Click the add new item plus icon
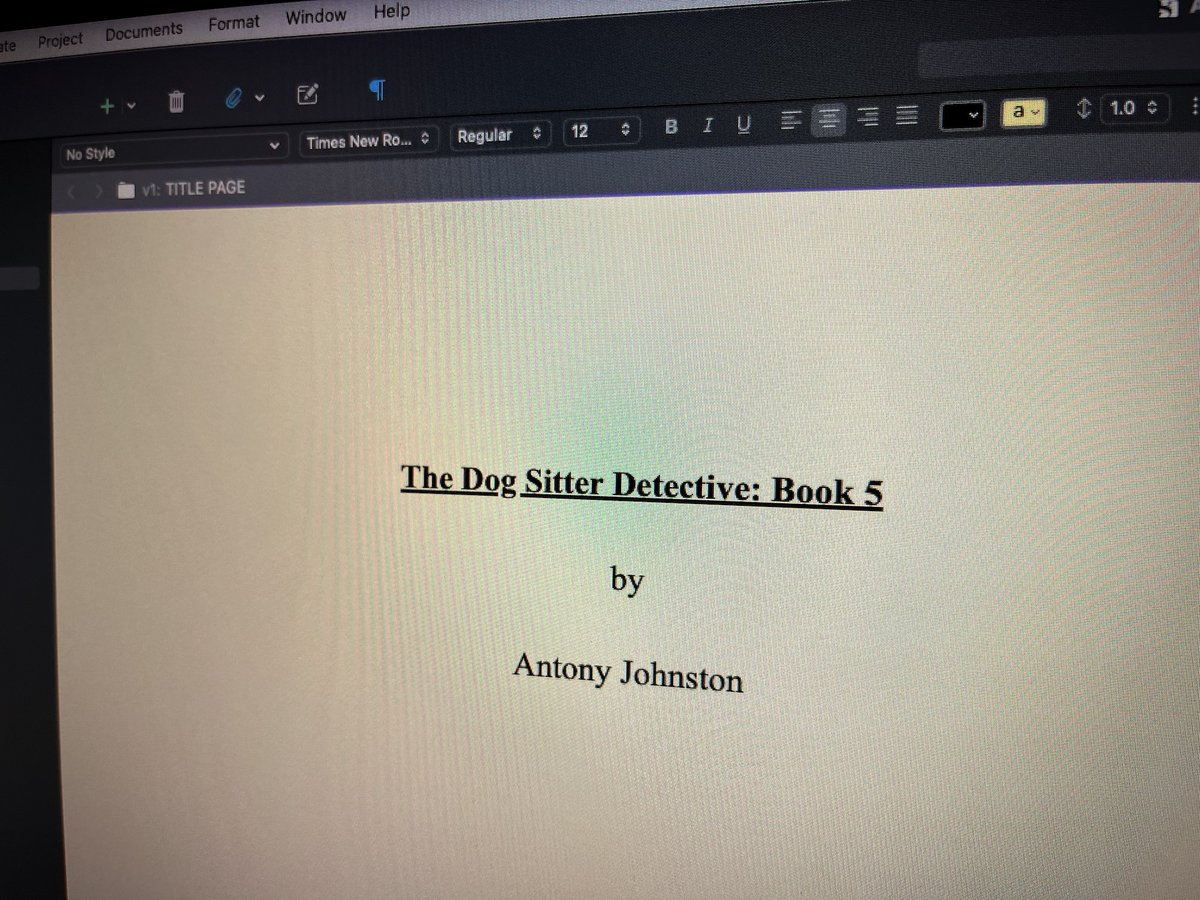The width and height of the screenshot is (1200, 900). coord(107,104)
